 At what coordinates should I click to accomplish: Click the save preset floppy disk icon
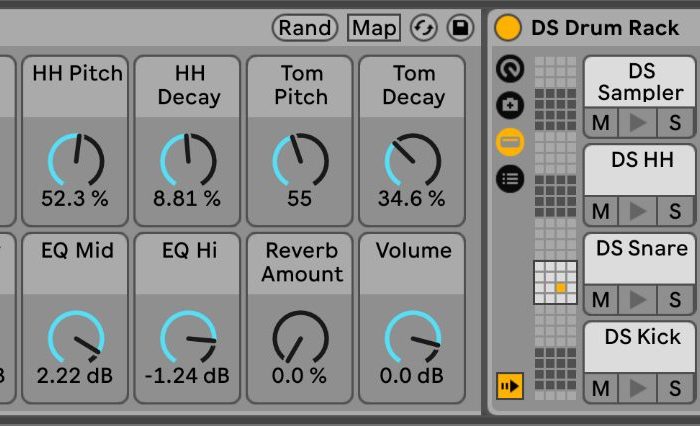460,28
